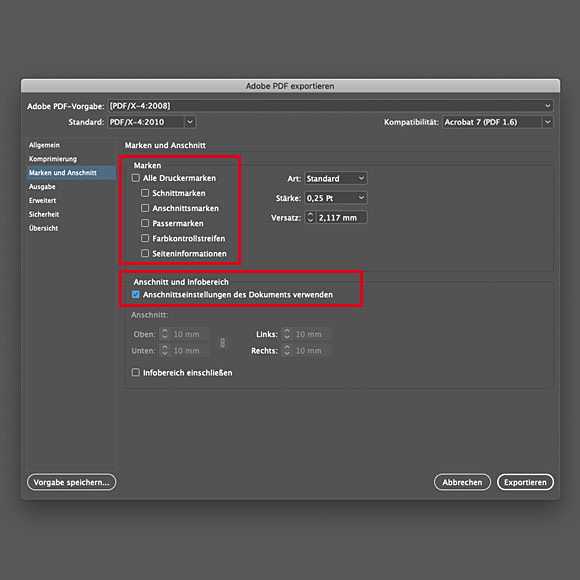This screenshot has width=580, height=580.
Task: Click the Anschnitt und Infobereich label
Action: coord(181,282)
